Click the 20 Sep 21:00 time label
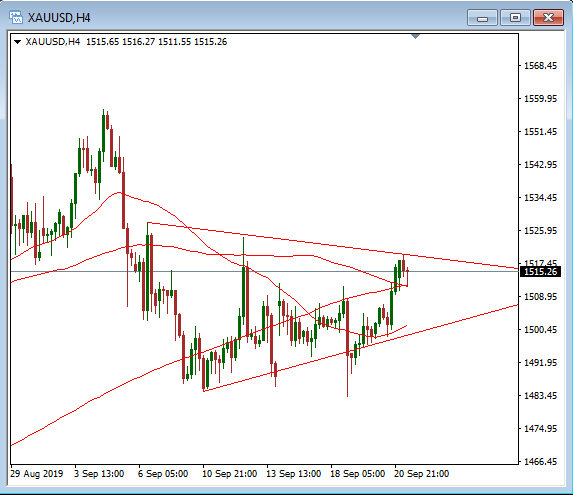Image resolution: width=573 pixels, height=495 pixels. coord(421,474)
